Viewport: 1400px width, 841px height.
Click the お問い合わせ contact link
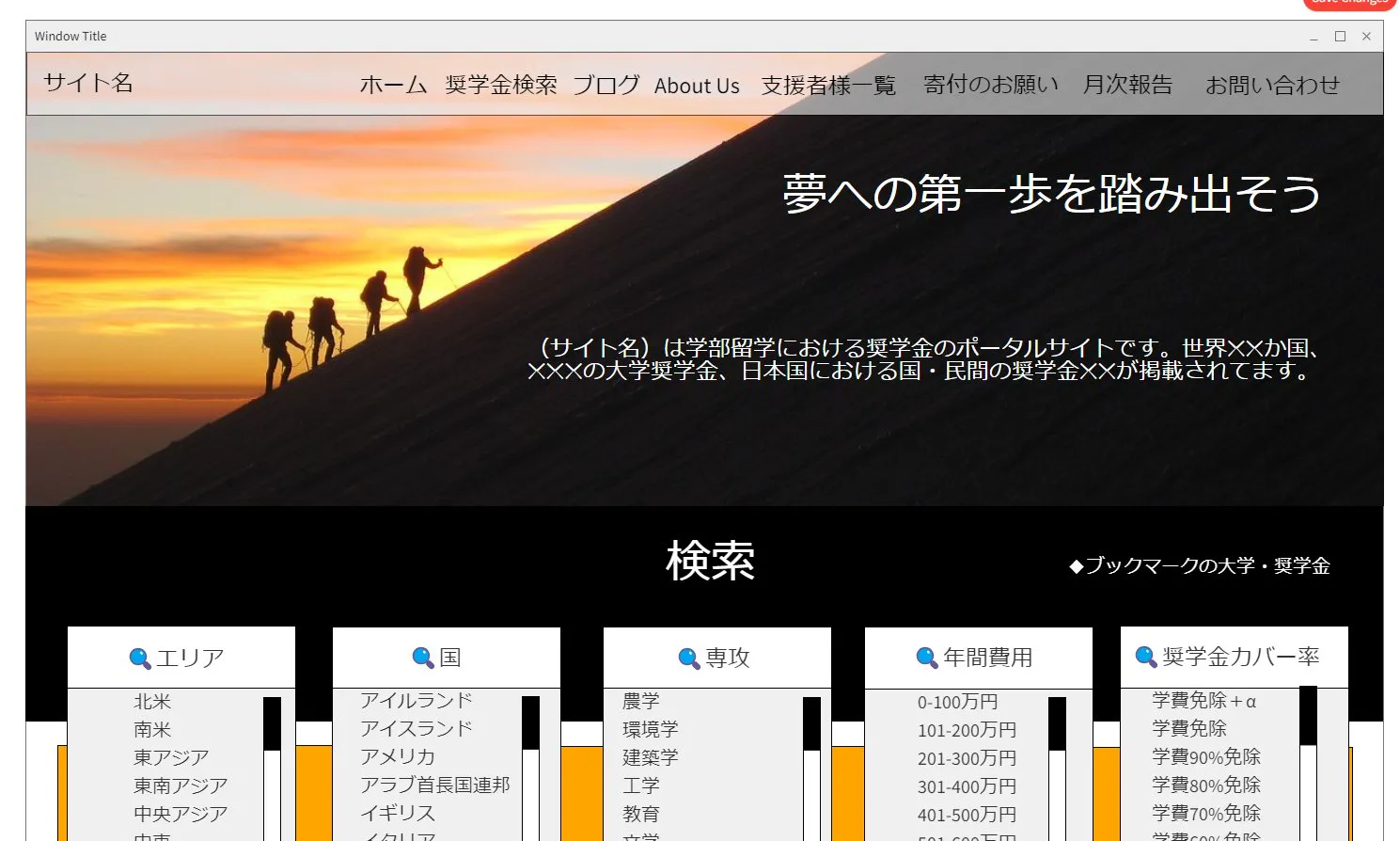[x=1272, y=86]
